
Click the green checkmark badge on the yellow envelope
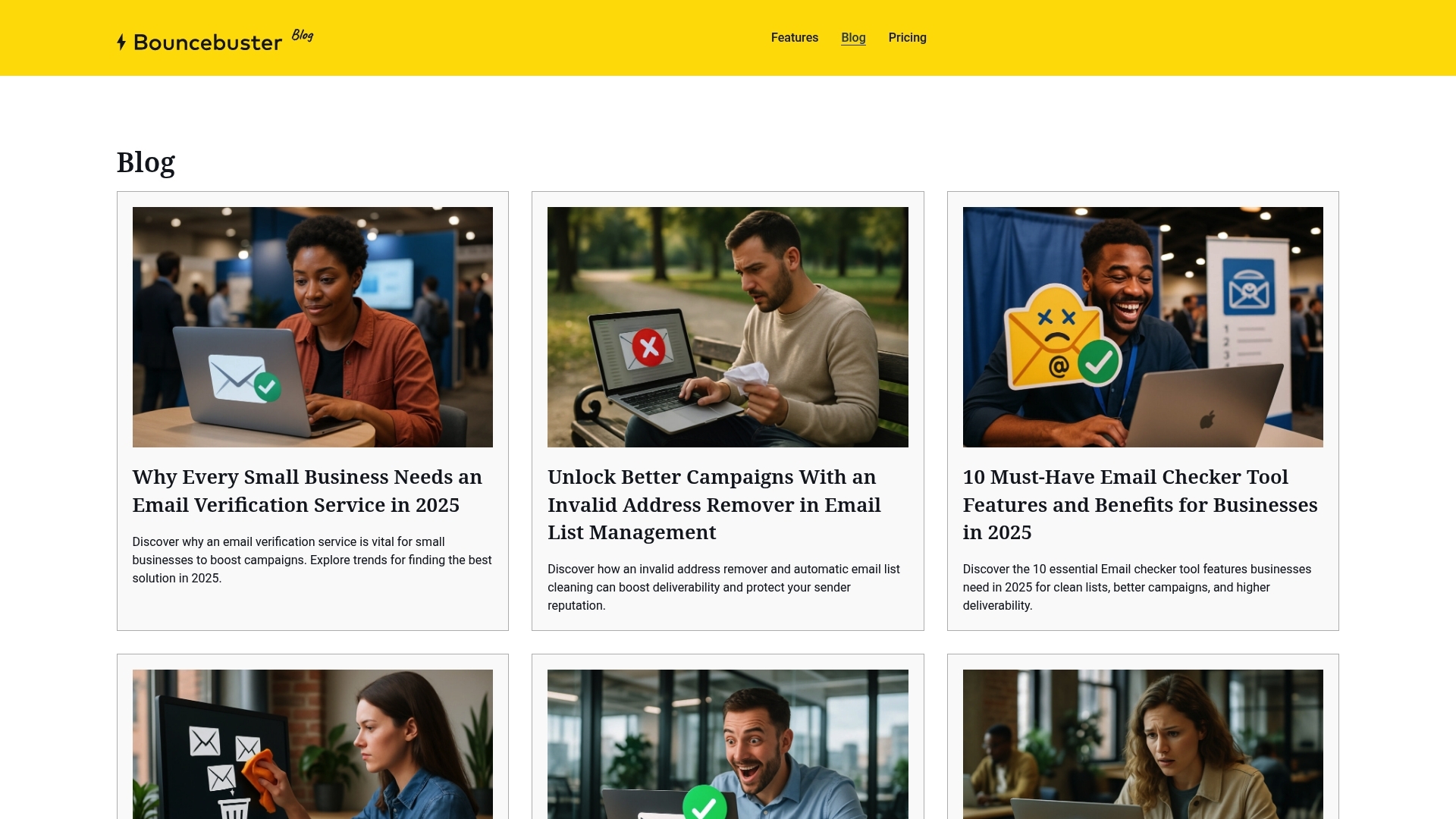coord(1098,362)
